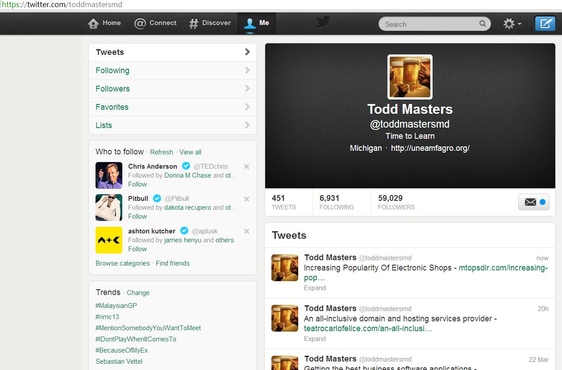The height and width of the screenshot is (370, 562).
Task: Expand the hosting services provider tweet
Action: 315,338
